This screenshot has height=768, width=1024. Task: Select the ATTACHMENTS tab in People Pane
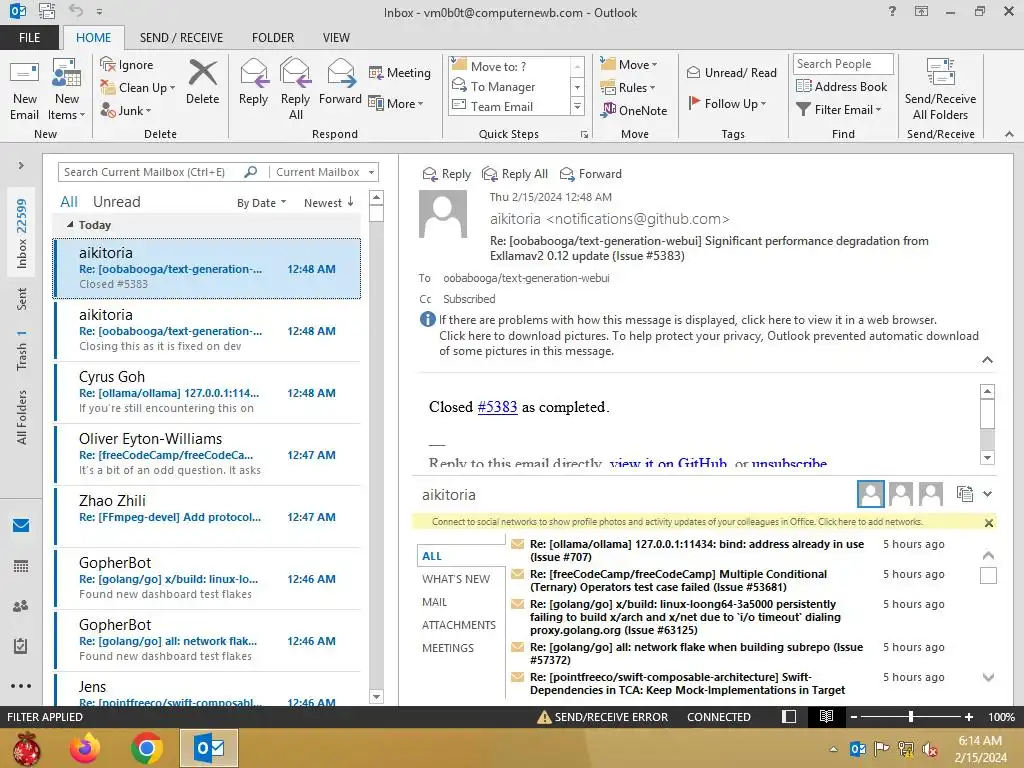point(458,625)
